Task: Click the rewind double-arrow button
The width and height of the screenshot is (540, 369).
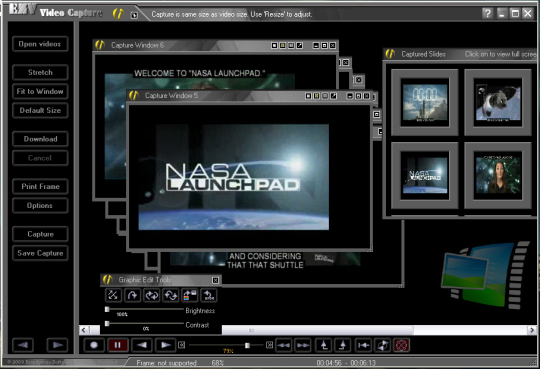Action: [x=283, y=345]
